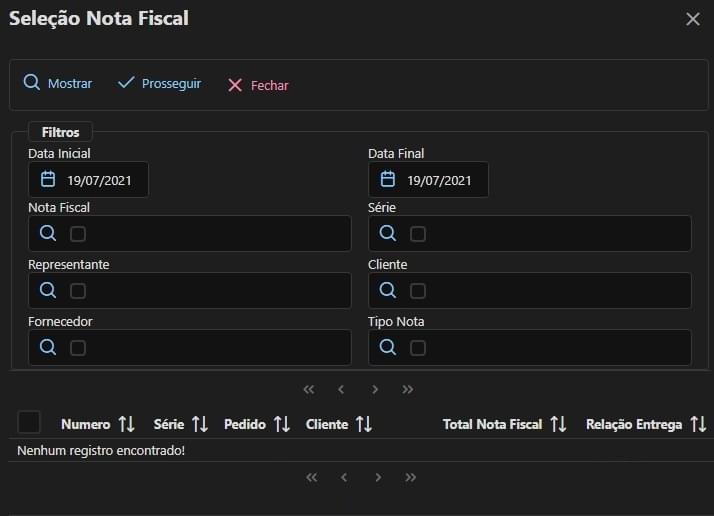The height and width of the screenshot is (516, 714).
Task: Click the search icon in Nota Fiscal field
Action: [47, 234]
